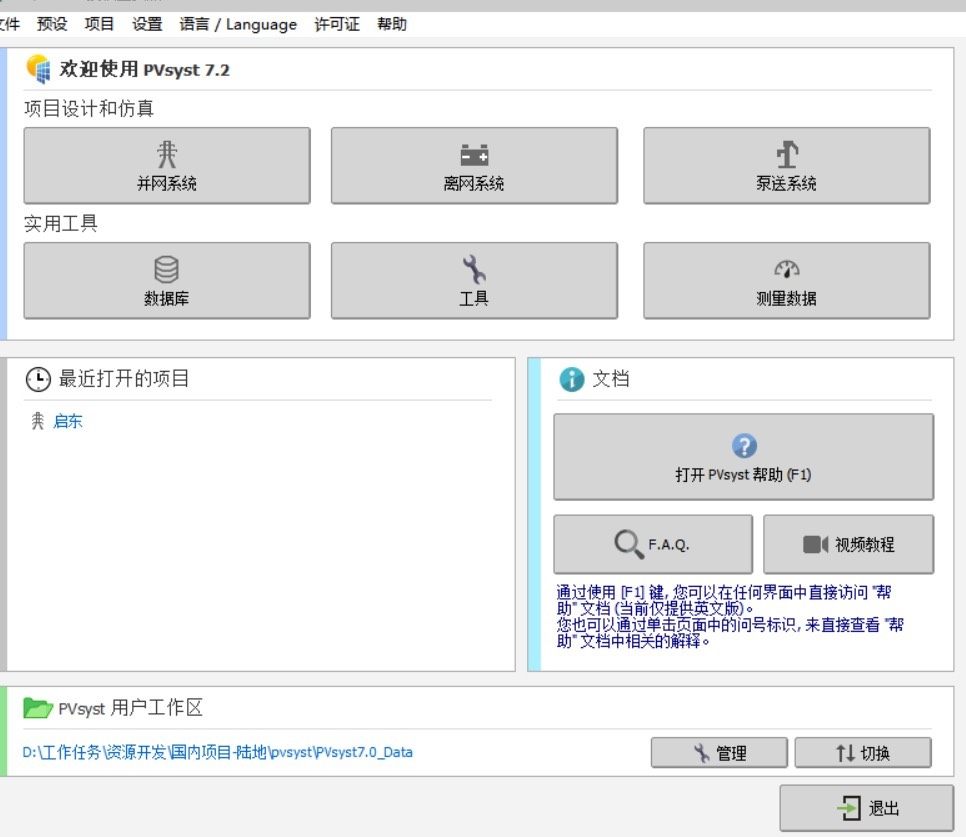Open the F.A.Q. search button

[653, 544]
